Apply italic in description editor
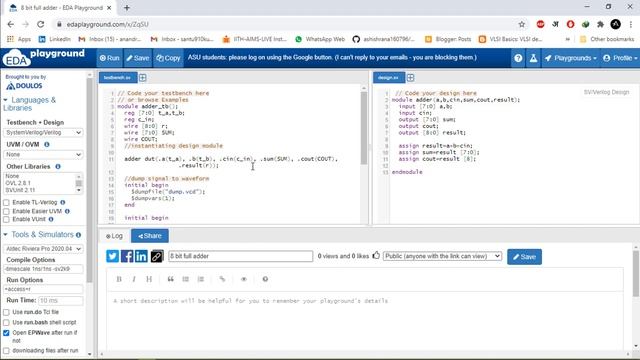This screenshot has width=640, height=360. 134,279
